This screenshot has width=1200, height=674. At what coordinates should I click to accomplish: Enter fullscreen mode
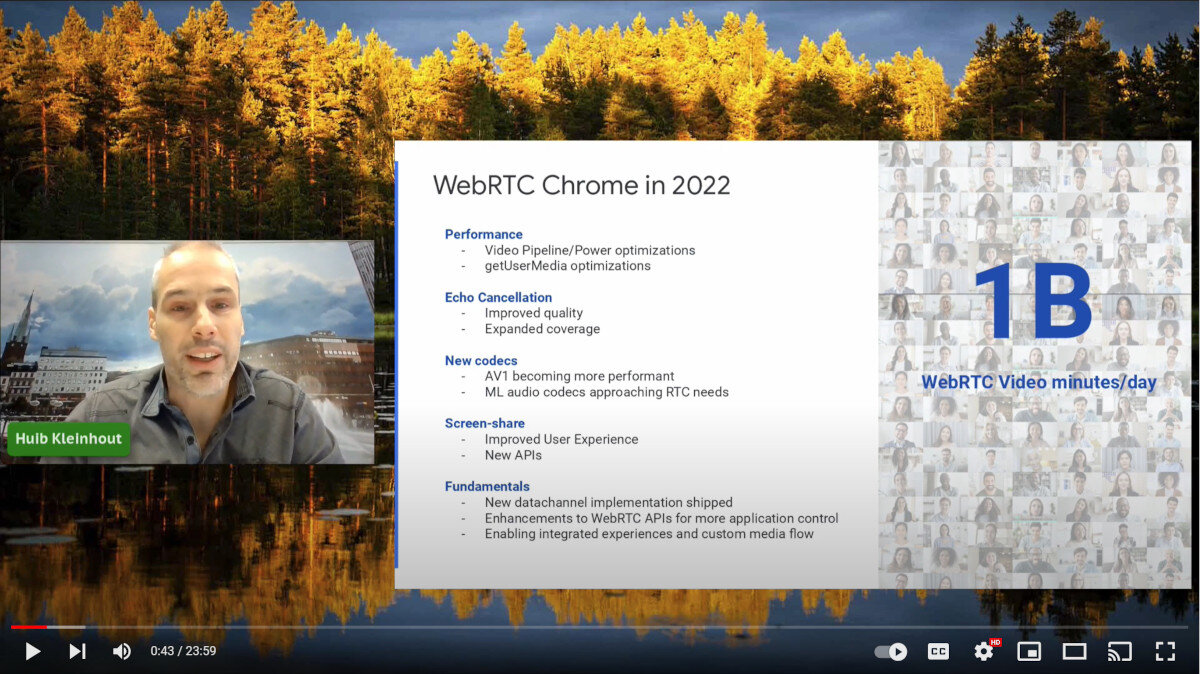[x=1165, y=651]
